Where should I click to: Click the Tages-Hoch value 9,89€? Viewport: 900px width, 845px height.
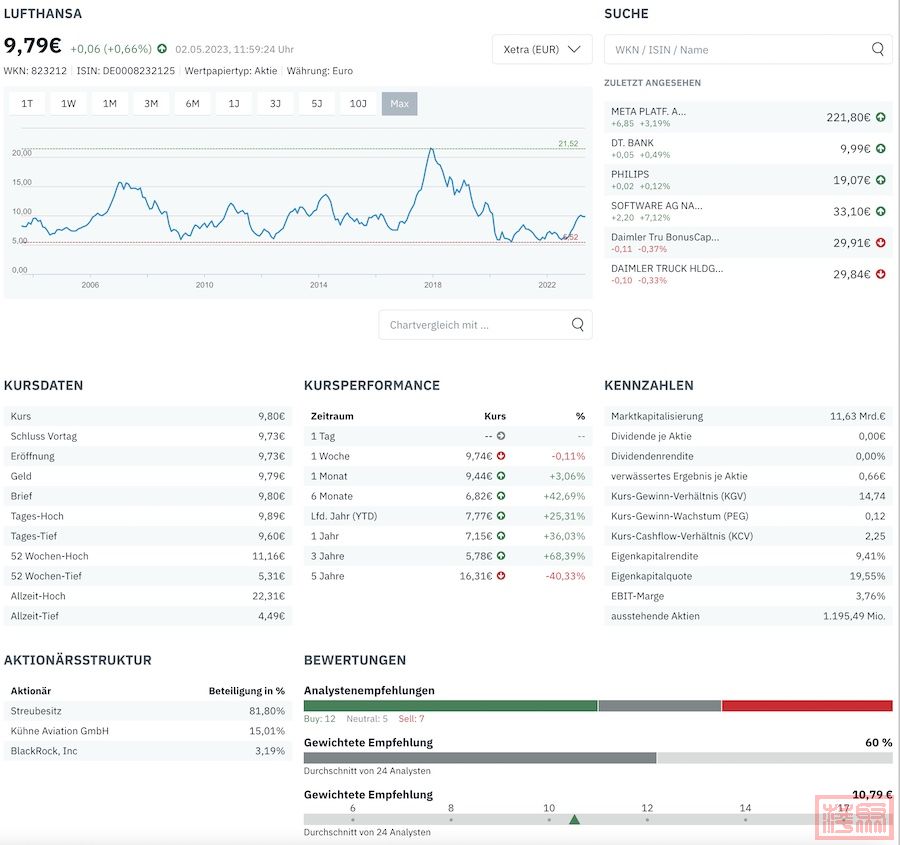tap(271, 516)
